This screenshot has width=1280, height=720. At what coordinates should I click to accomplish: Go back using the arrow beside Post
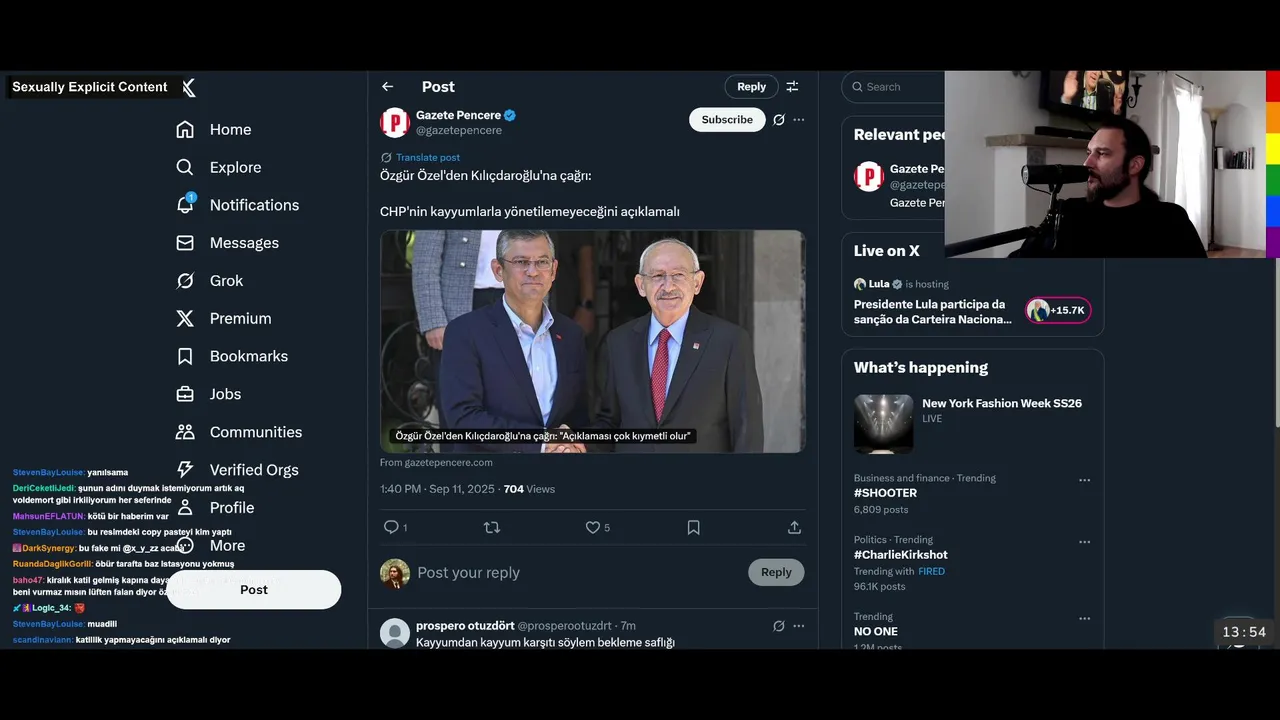click(388, 87)
